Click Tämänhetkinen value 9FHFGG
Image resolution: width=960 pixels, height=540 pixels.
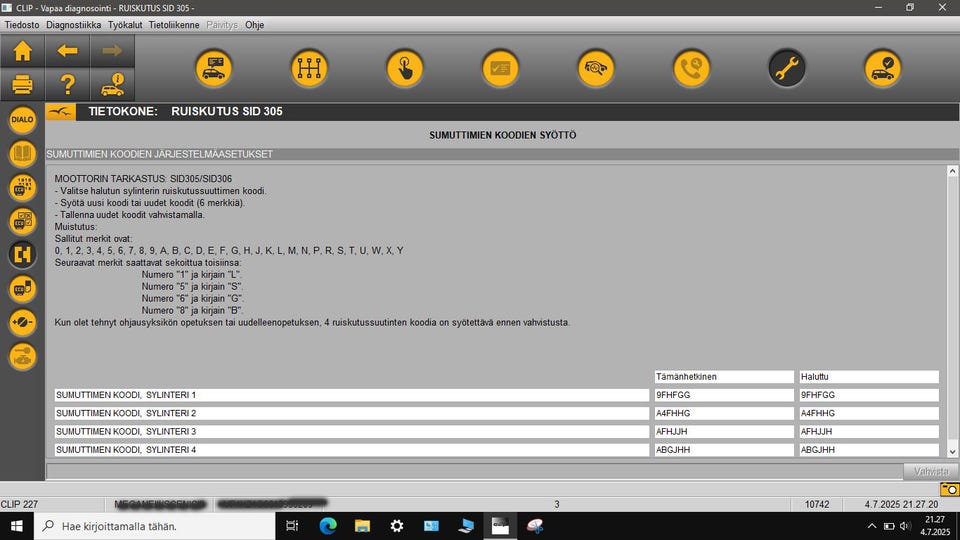[x=724, y=395]
